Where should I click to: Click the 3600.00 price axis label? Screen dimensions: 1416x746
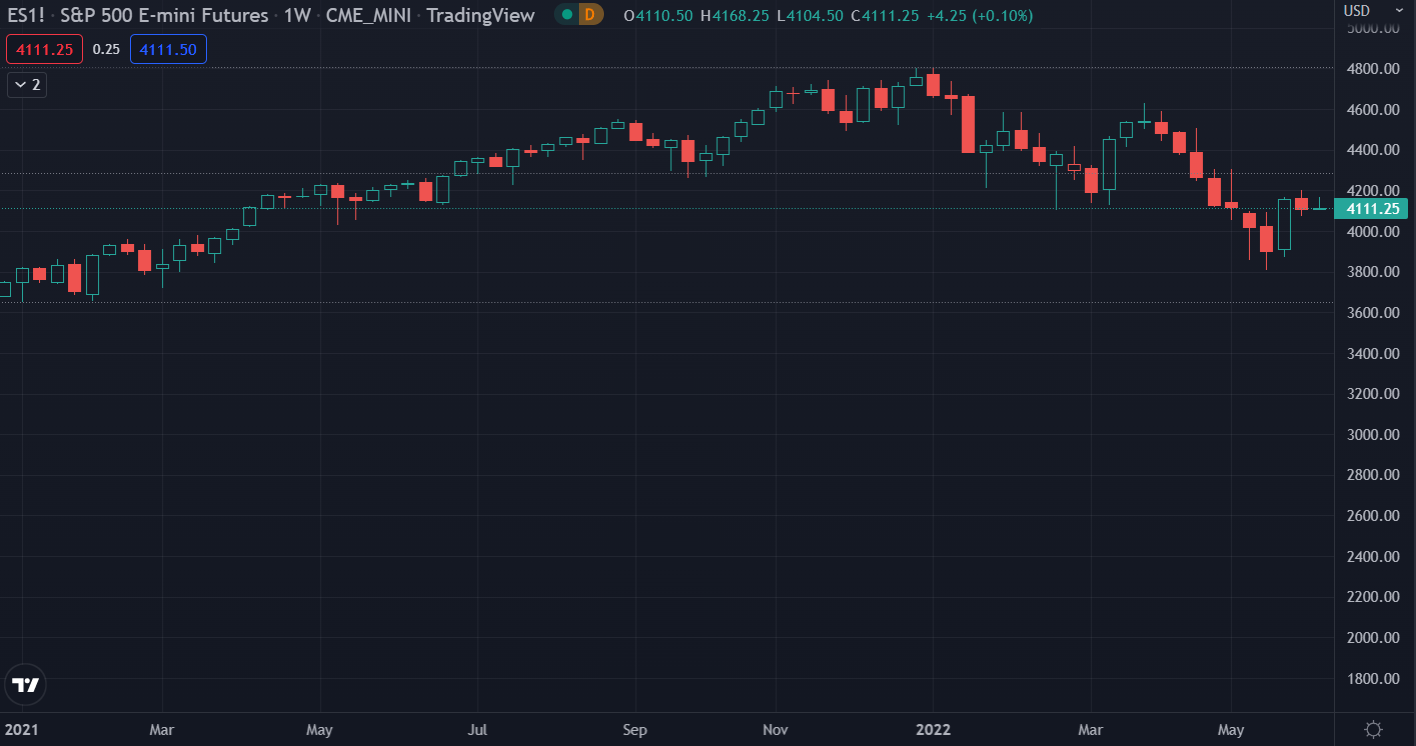pos(1373,313)
